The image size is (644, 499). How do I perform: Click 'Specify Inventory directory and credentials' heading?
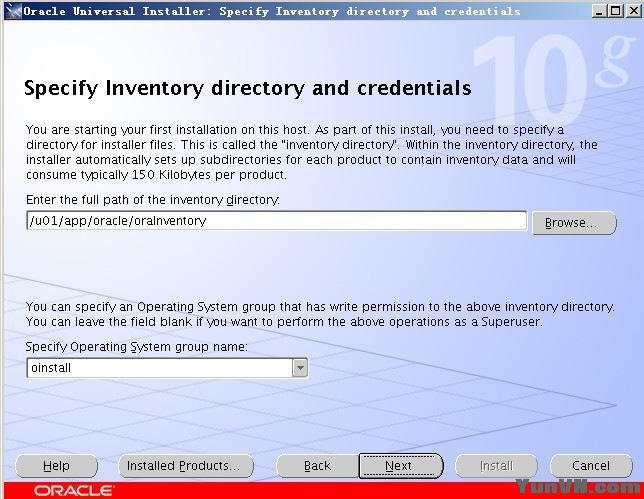tap(248, 88)
